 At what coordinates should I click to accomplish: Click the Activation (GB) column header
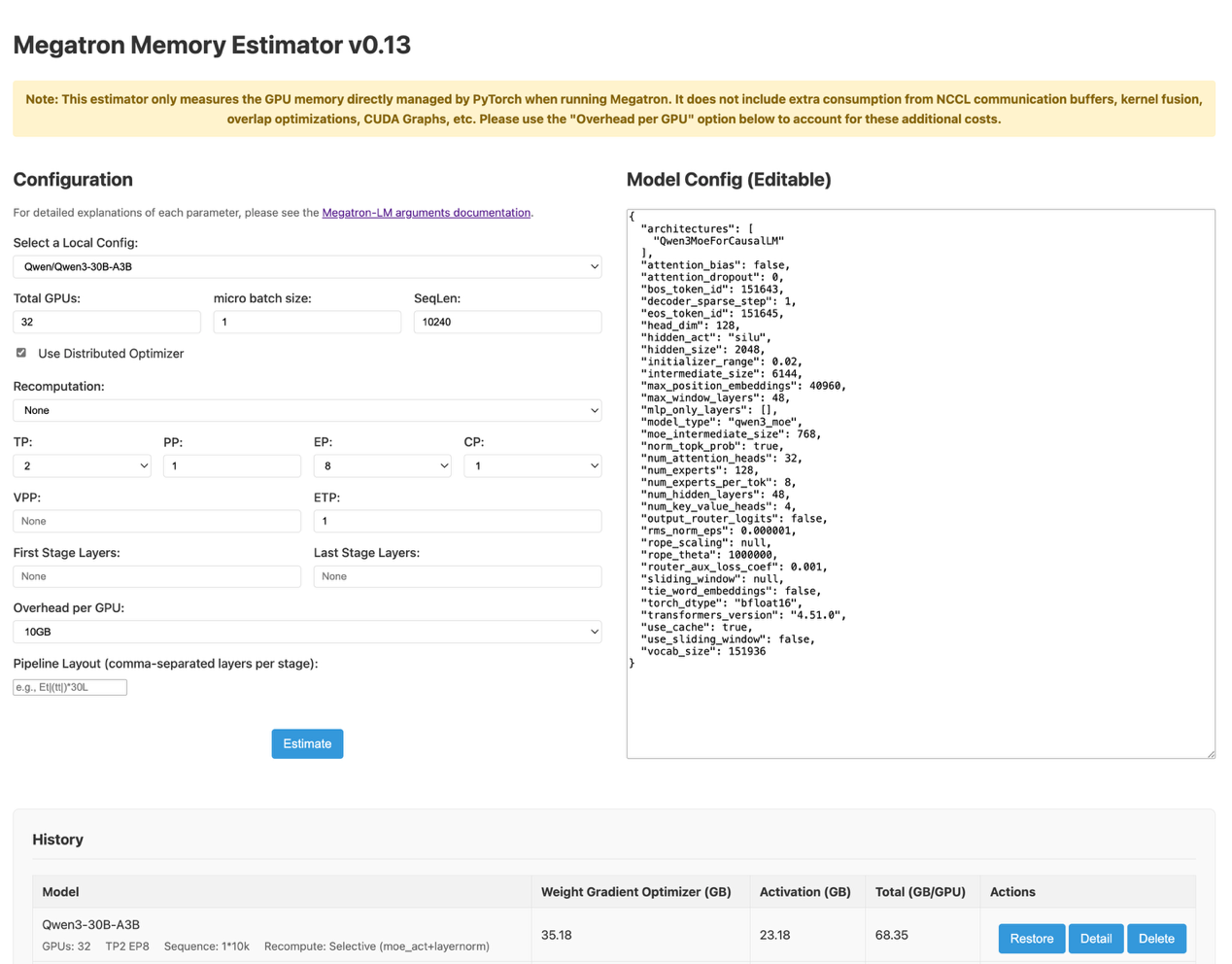pos(805,891)
